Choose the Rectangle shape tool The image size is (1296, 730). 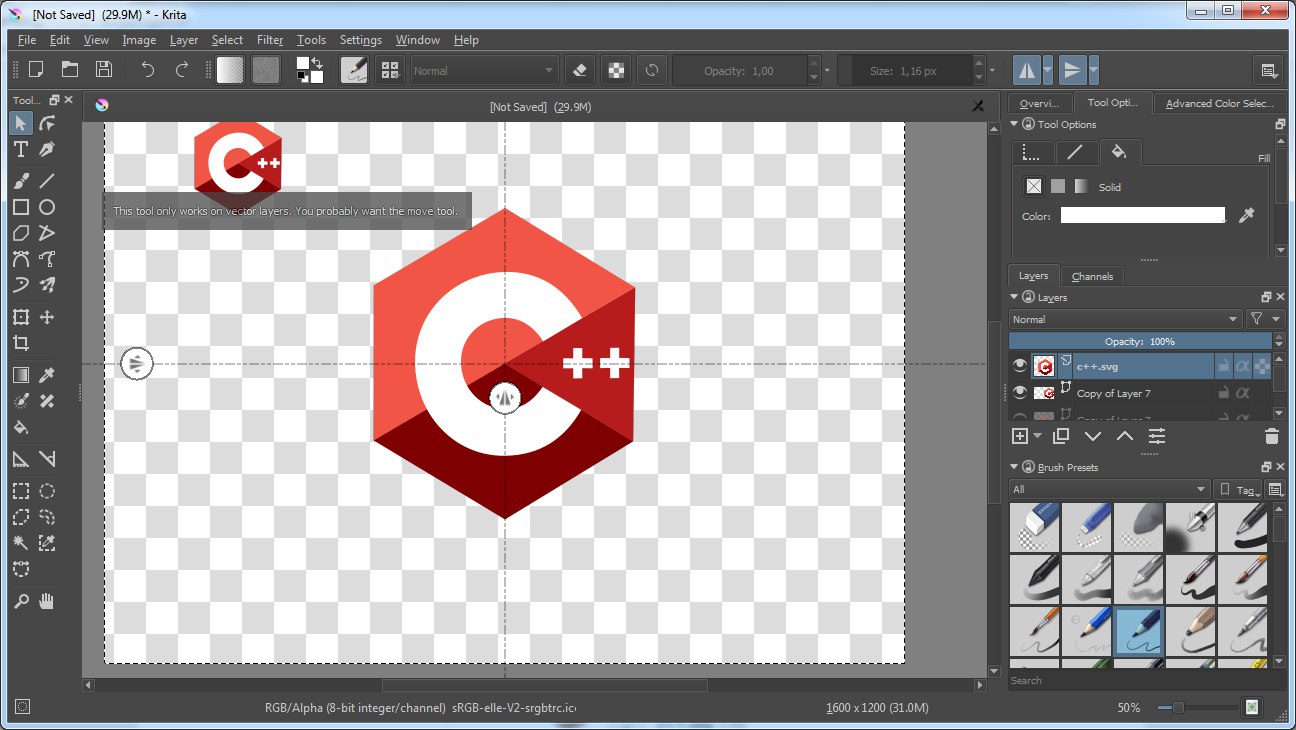point(20,207)
